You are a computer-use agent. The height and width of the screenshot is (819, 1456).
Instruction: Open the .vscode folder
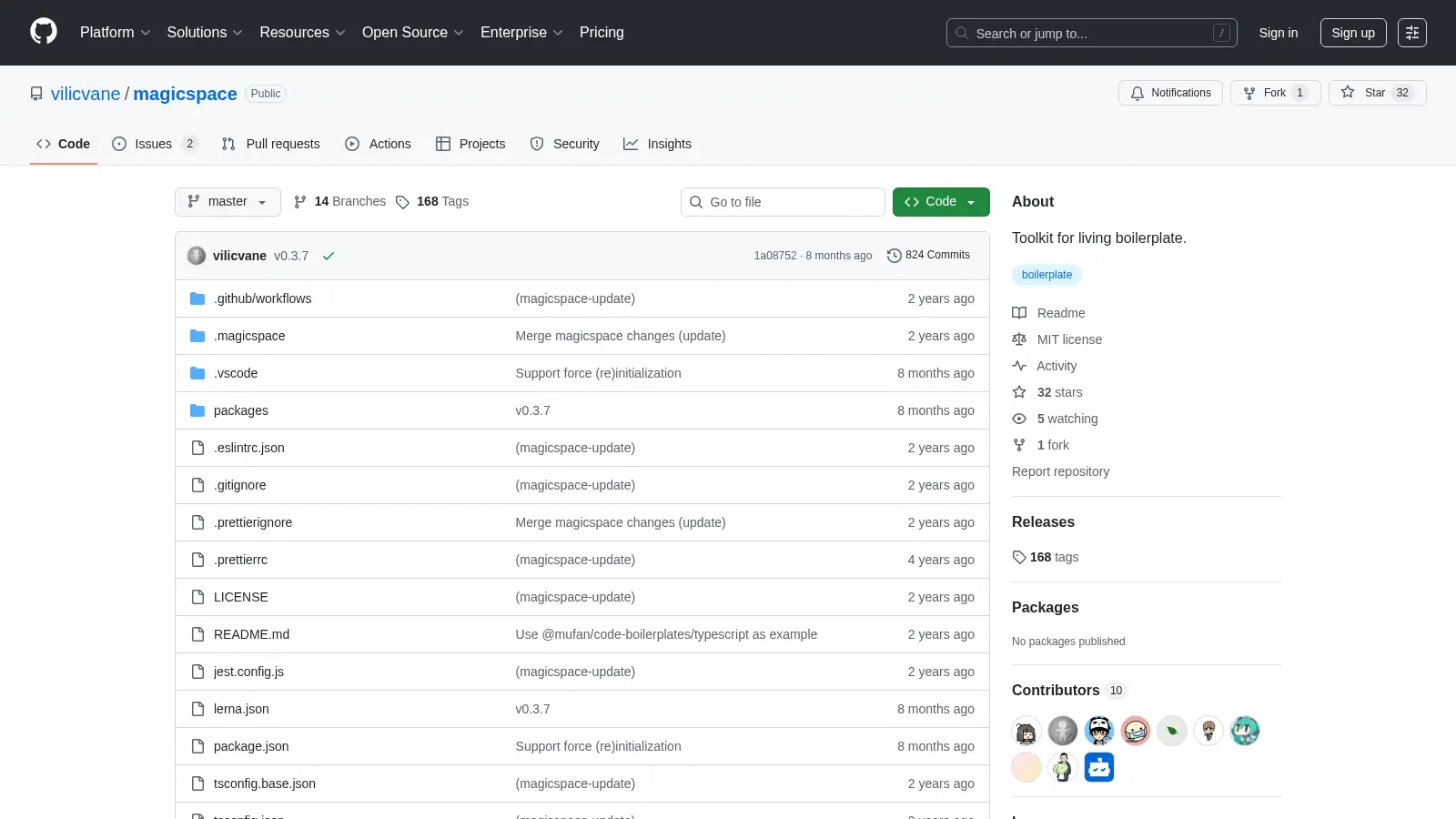click(236, 373)
